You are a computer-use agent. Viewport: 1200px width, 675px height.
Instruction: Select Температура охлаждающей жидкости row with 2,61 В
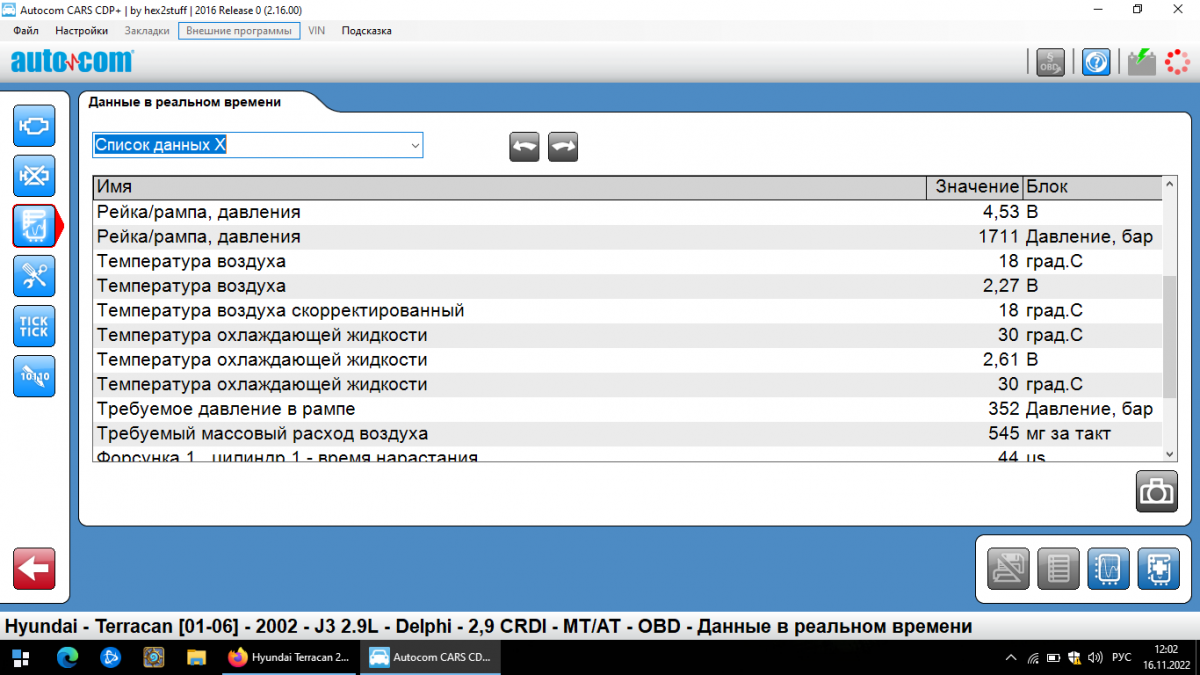coord(628,359)
